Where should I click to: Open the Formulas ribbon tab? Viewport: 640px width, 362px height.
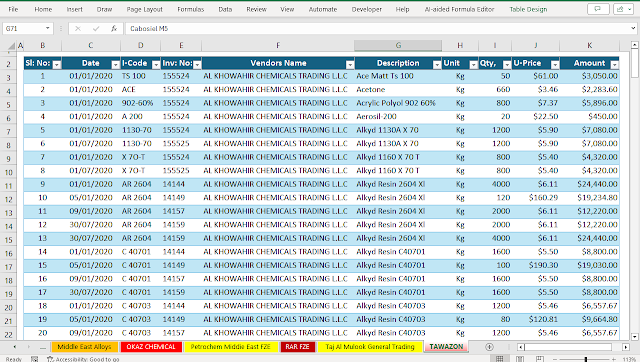pyautogui.click(x=191, y=9)
